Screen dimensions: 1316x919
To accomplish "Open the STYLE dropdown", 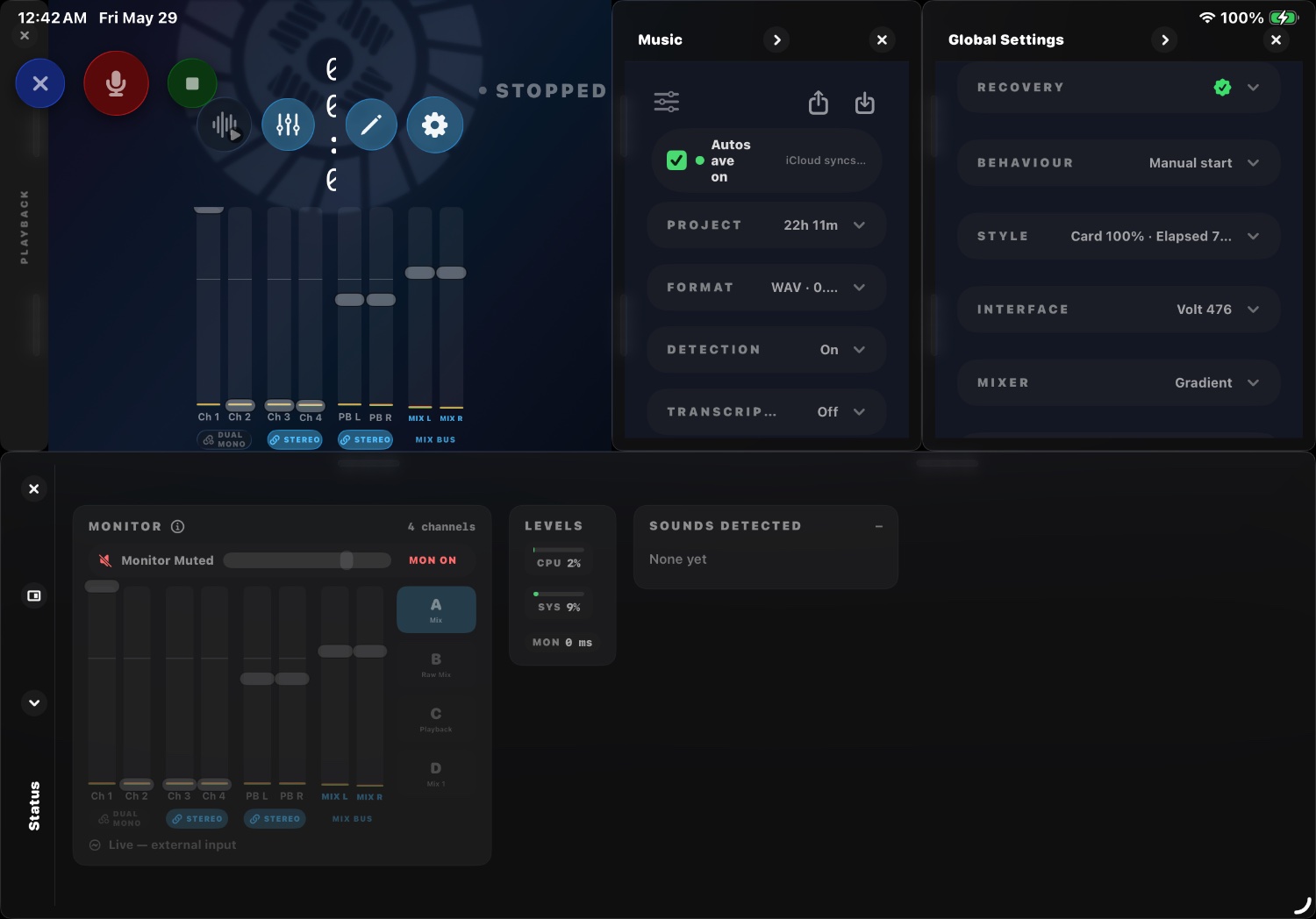I will tap(1119, 237).
